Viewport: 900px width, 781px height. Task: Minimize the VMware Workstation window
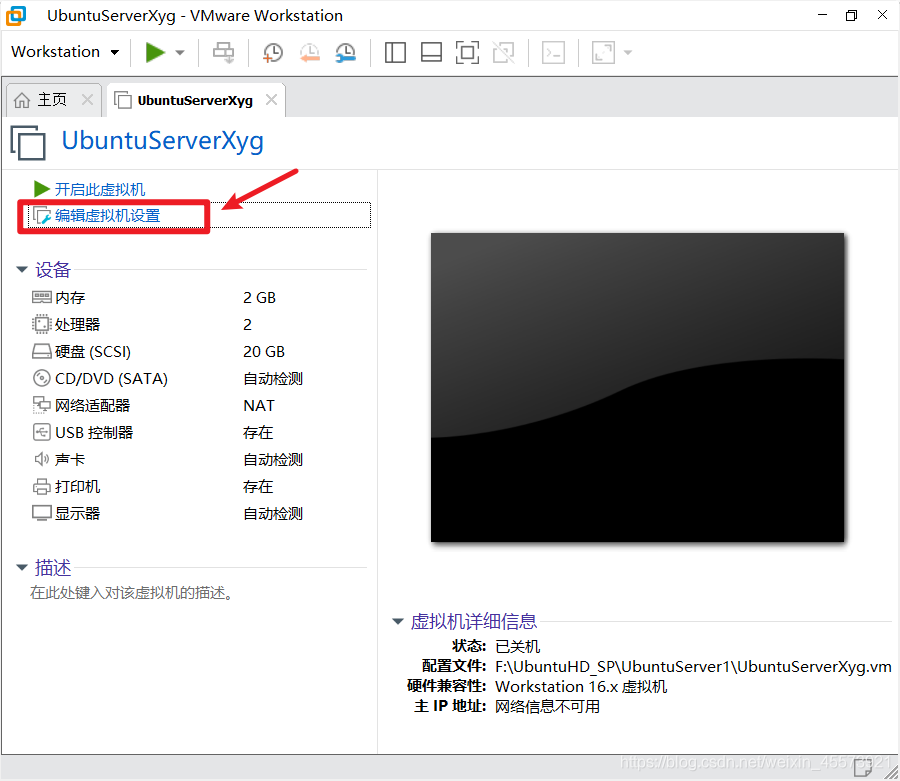822,15
